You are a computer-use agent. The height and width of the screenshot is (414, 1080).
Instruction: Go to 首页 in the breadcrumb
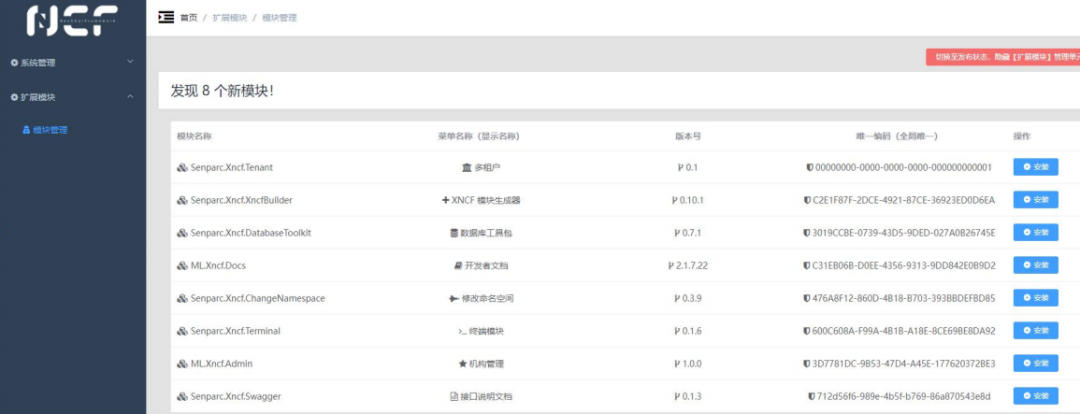189,18
